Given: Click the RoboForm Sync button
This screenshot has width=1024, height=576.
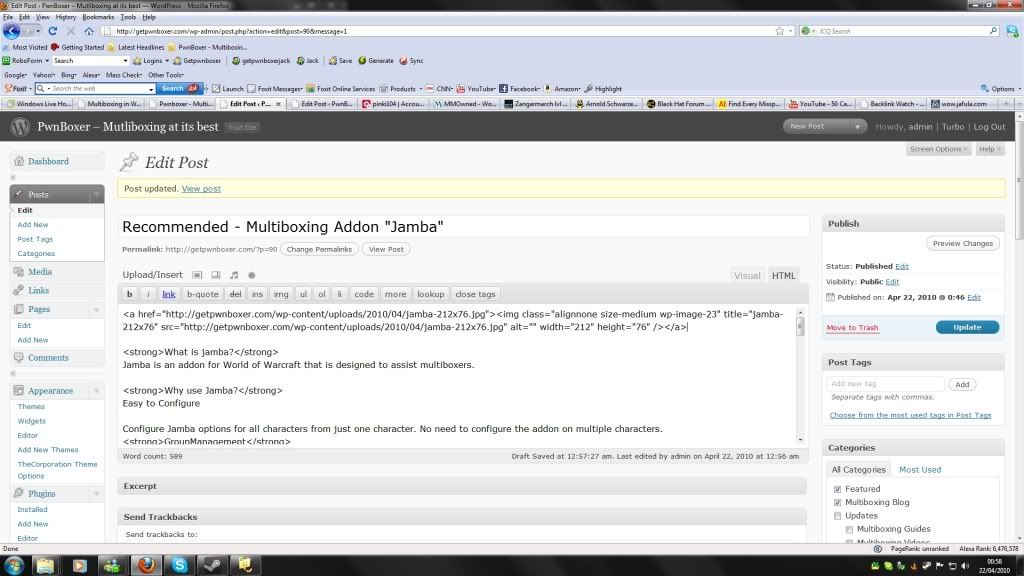Looking at the screenshot, I should 411,61.
